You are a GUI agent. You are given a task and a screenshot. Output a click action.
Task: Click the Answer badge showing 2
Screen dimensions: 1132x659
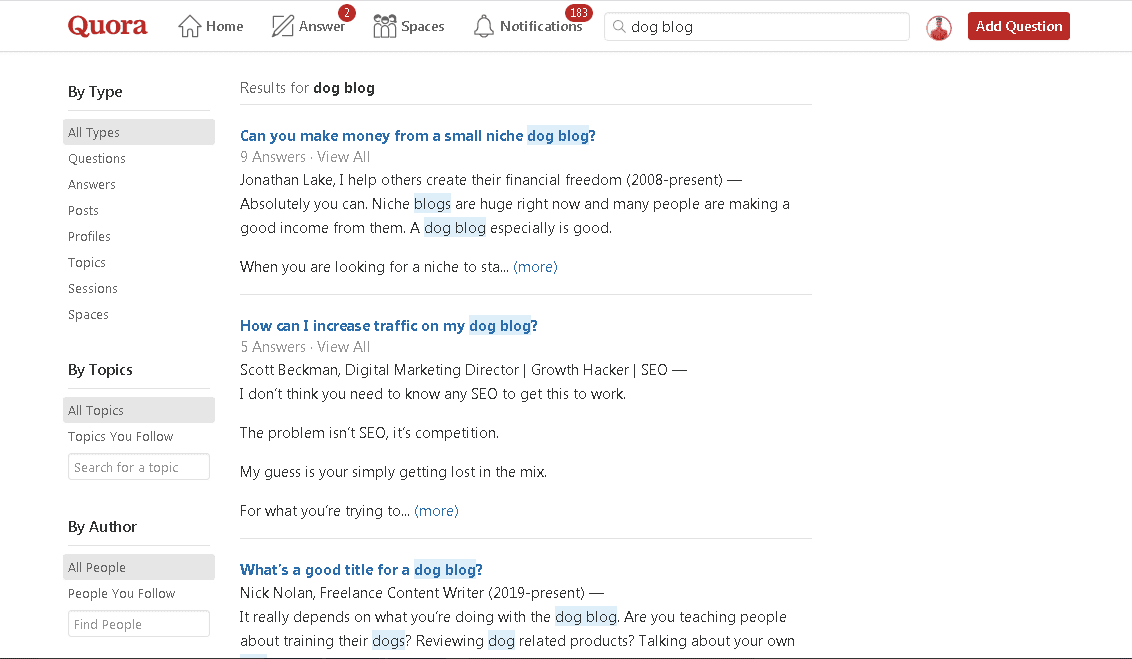click(347, 13)
